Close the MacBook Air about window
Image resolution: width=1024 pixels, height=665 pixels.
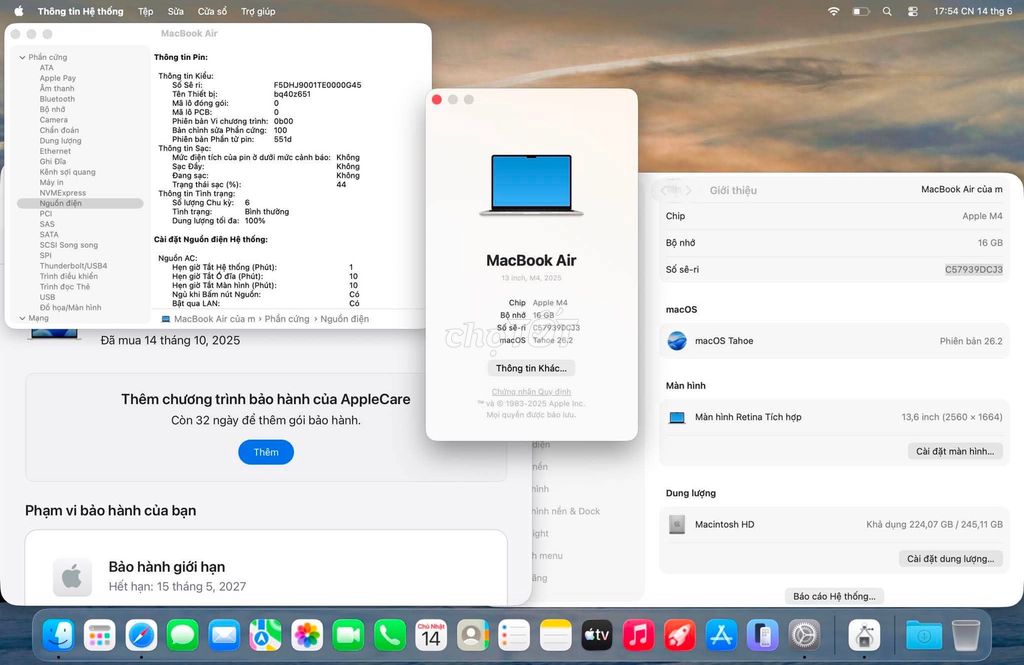point(437,99)
